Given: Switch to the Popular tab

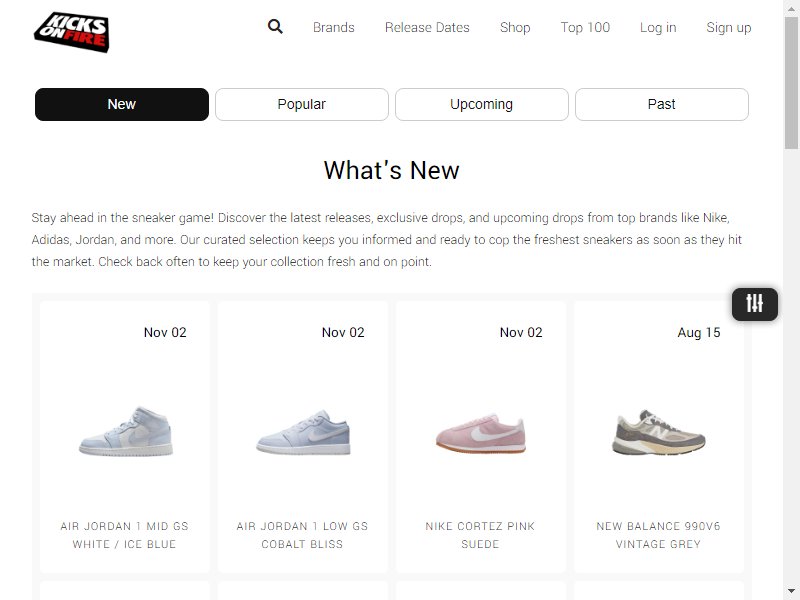Looking at the screenshot, I should 302,105.
